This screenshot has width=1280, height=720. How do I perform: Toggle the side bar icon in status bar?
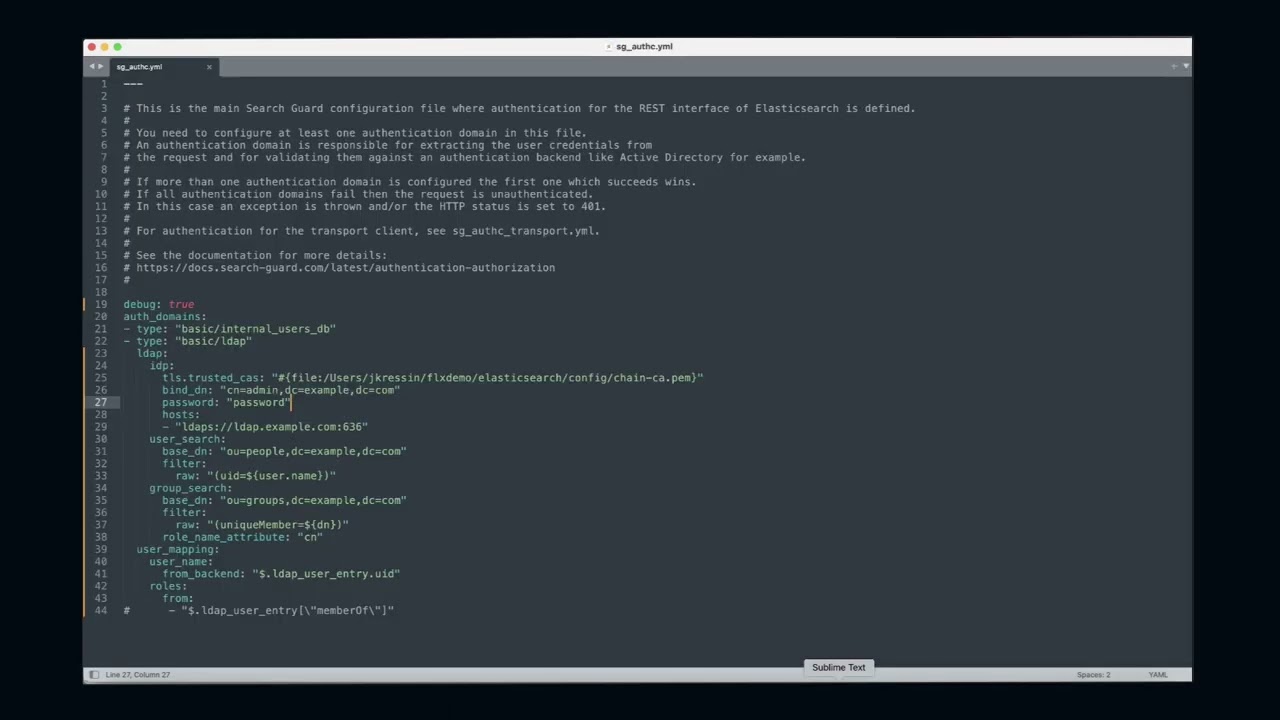pyautogui.click(x=93, y=675)
